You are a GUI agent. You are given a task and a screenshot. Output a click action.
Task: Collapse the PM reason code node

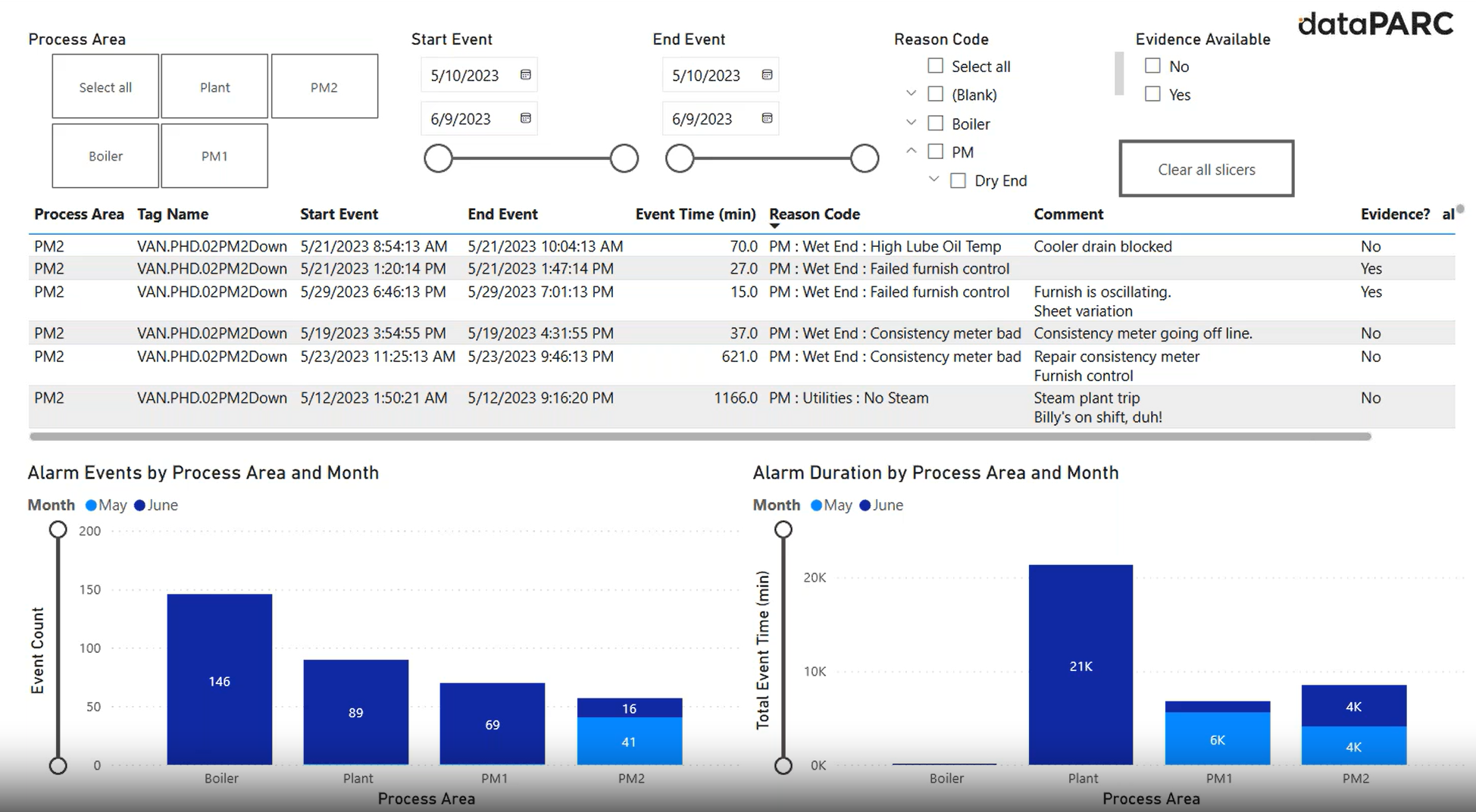[x=911, y=151]
